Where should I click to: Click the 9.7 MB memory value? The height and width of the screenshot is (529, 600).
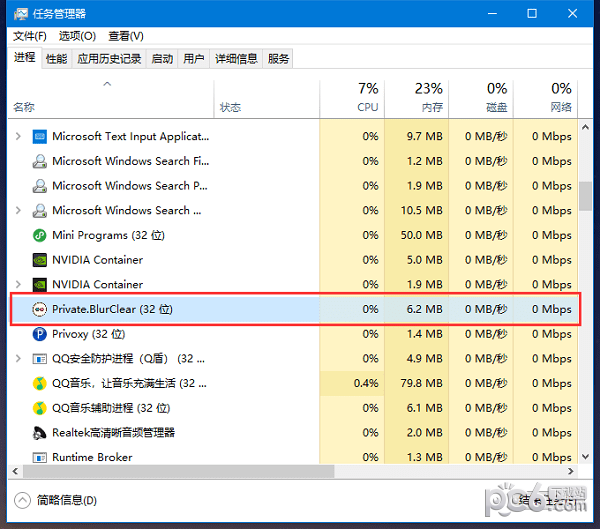[425, 137]
